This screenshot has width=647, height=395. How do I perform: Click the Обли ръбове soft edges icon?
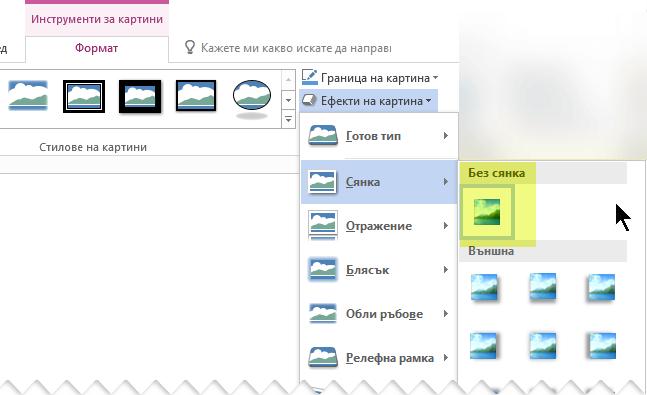pos(323,313)
